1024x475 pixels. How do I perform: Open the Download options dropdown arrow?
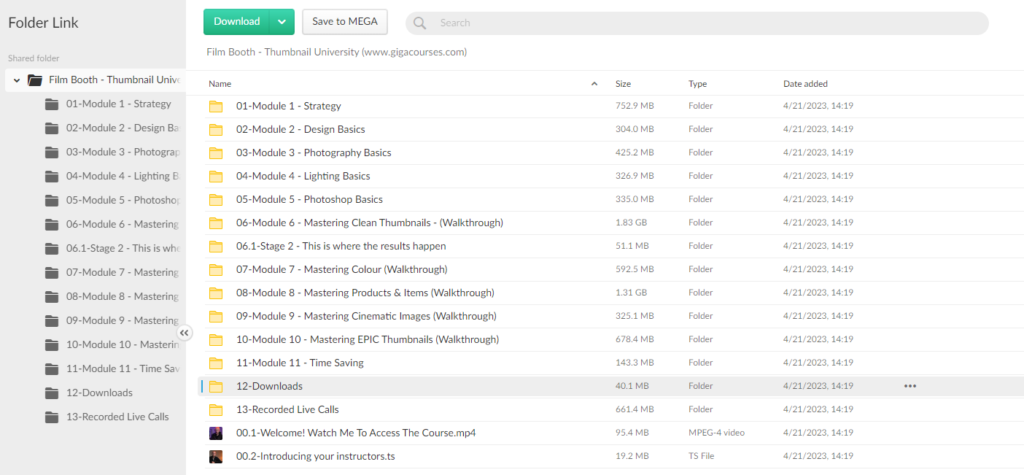coord(282,22)
